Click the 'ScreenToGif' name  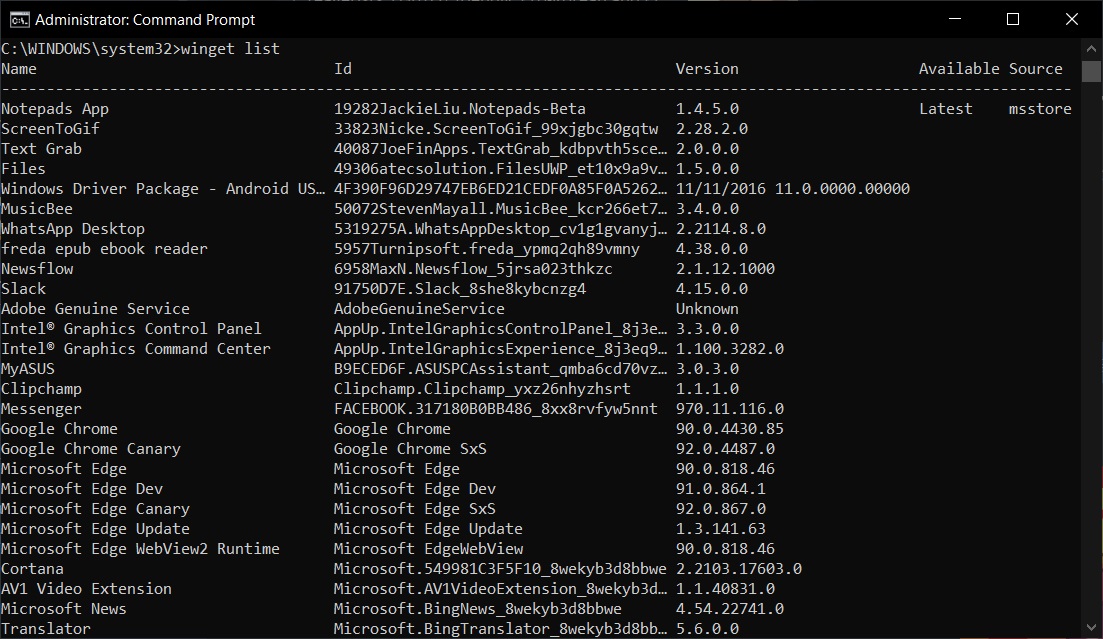click(50, 129)
